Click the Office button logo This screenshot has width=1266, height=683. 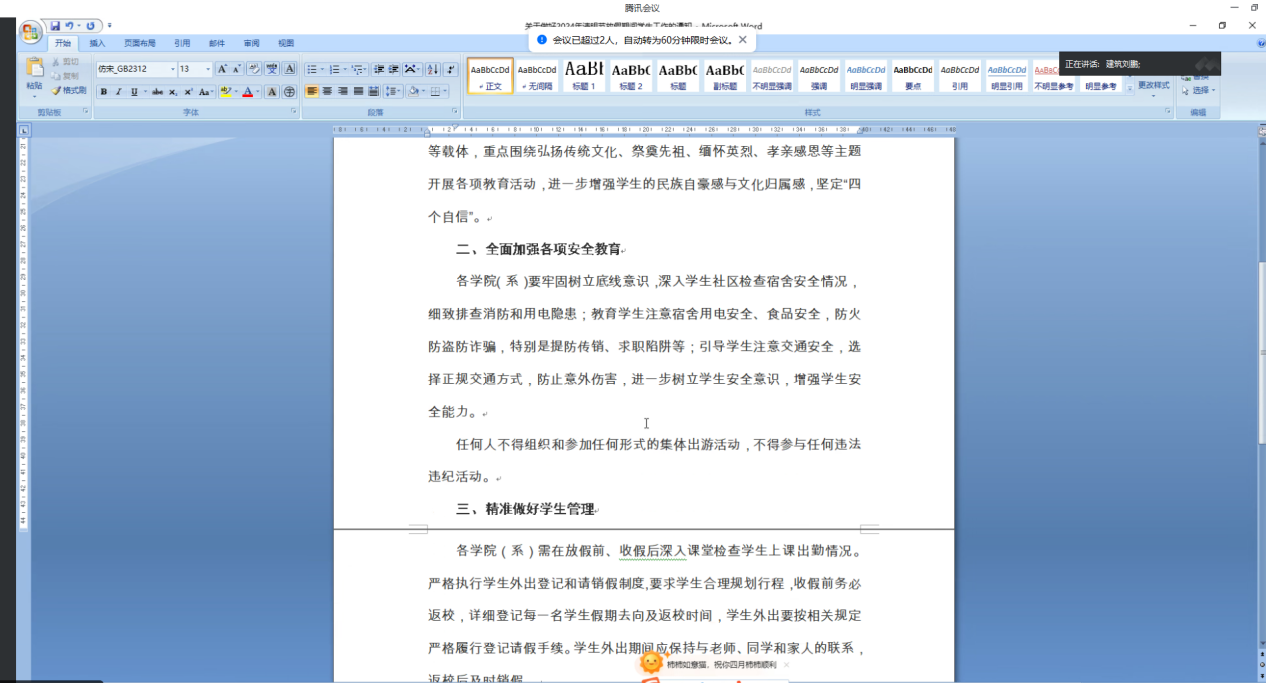tap(31, 31)
